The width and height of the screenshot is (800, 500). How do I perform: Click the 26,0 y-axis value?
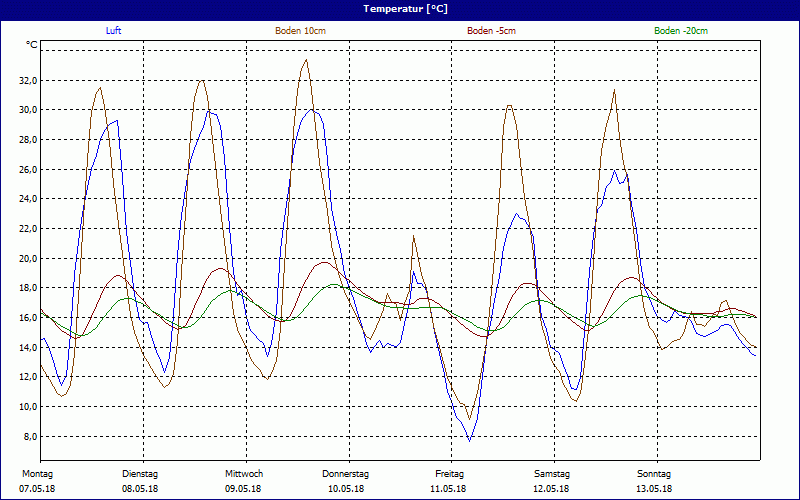(27, 169)
